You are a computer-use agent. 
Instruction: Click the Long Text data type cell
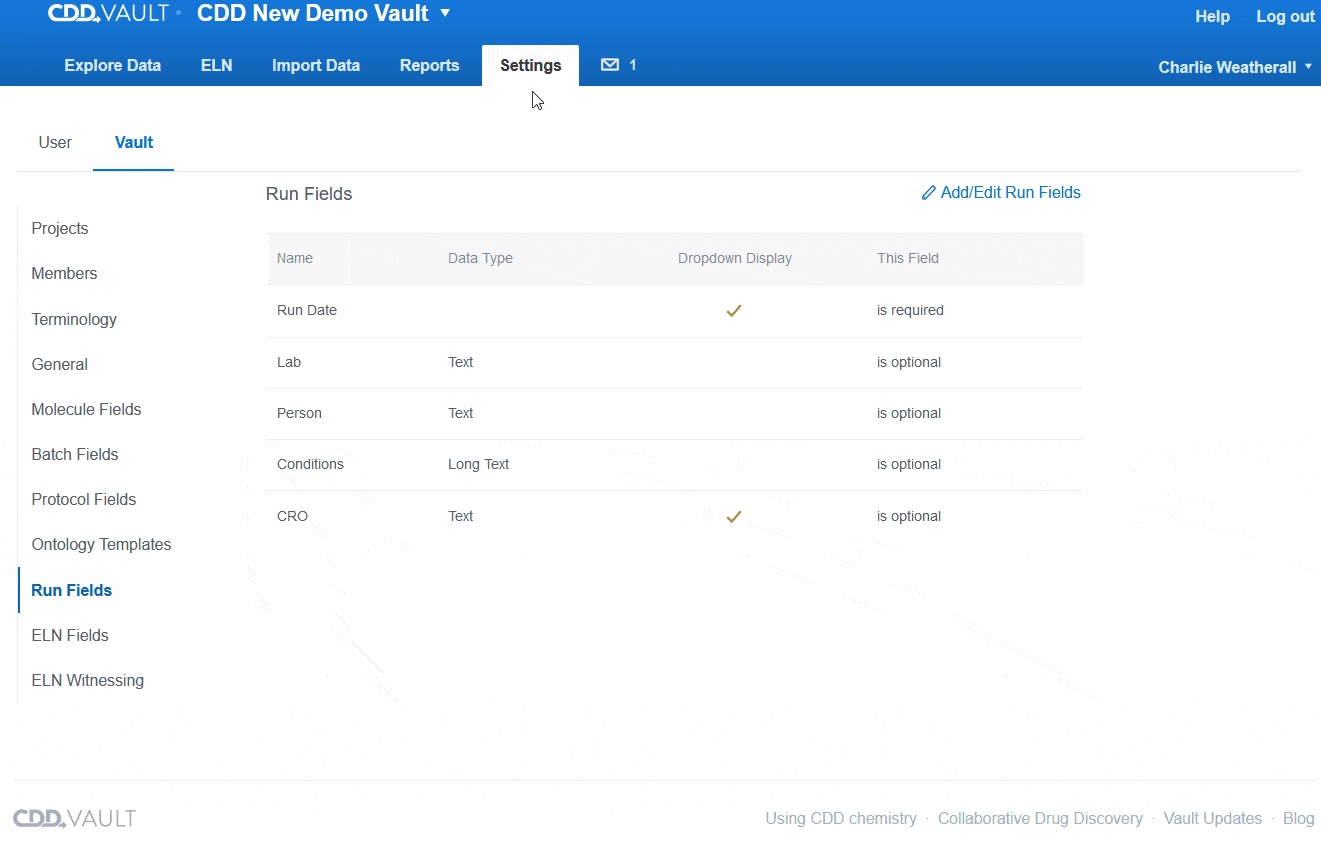click(479, 464)
